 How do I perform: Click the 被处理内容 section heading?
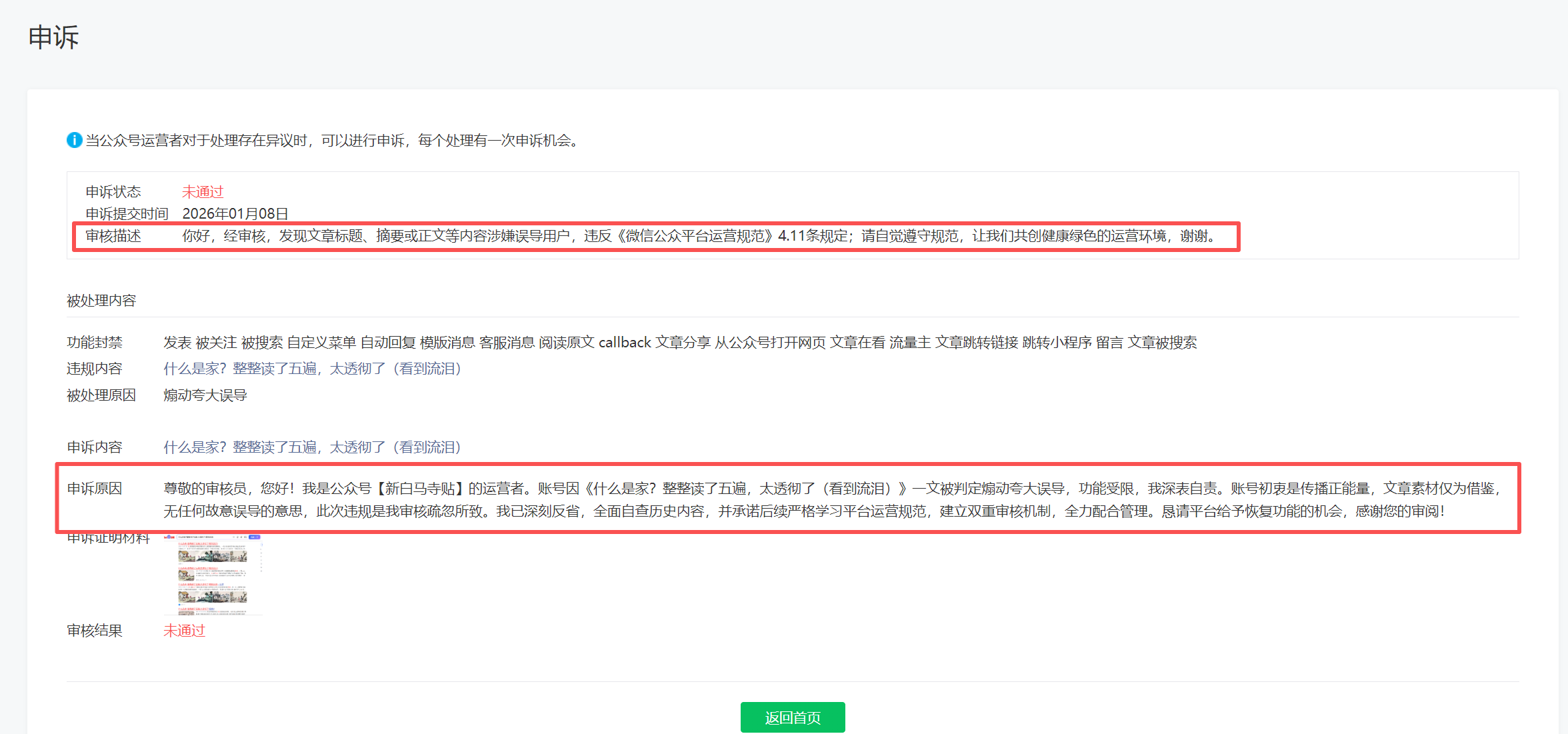[x=101, y=301]
